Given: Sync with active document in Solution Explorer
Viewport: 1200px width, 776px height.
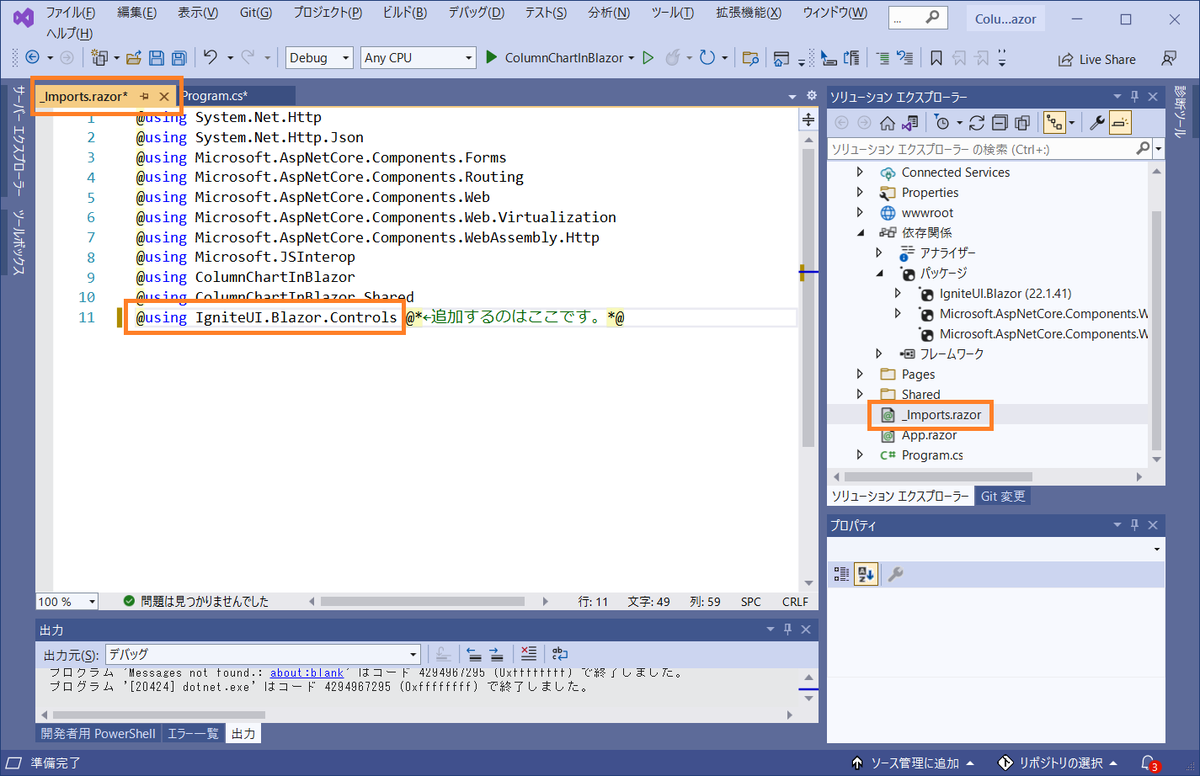Looking at the screenshot, I should click(x=977, y=123).
